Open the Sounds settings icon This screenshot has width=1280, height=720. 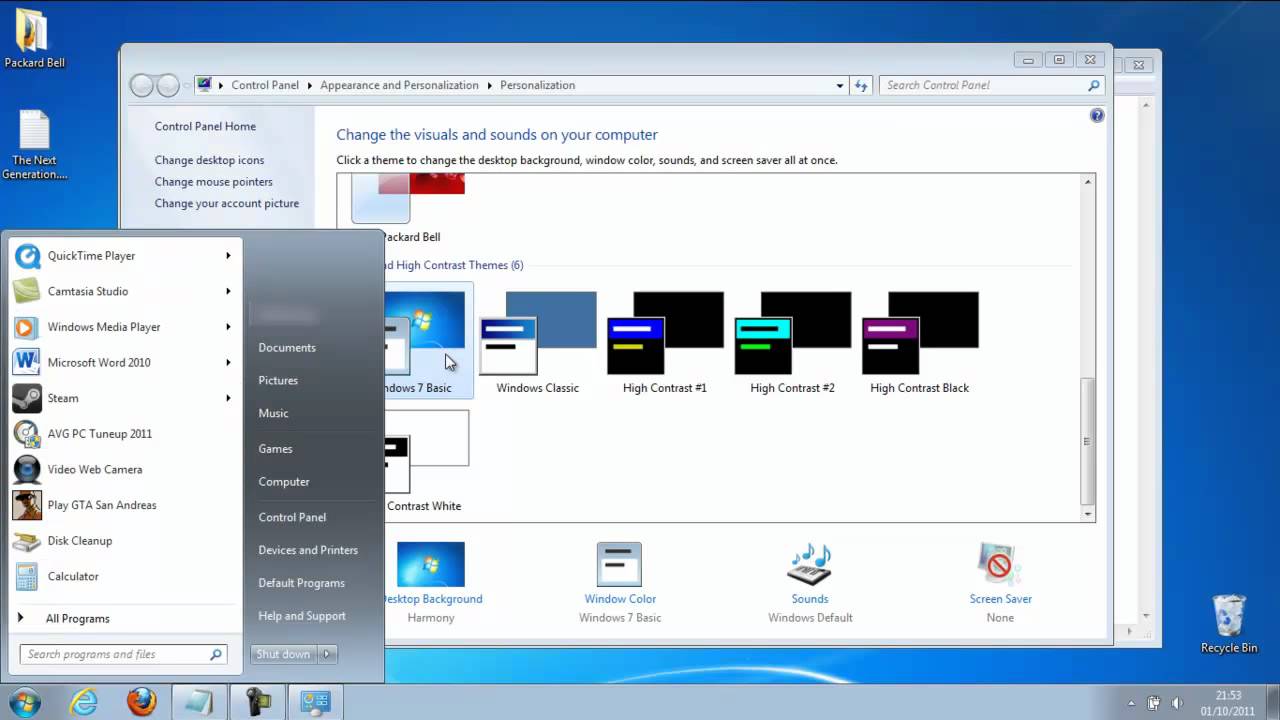click(809, 565)
